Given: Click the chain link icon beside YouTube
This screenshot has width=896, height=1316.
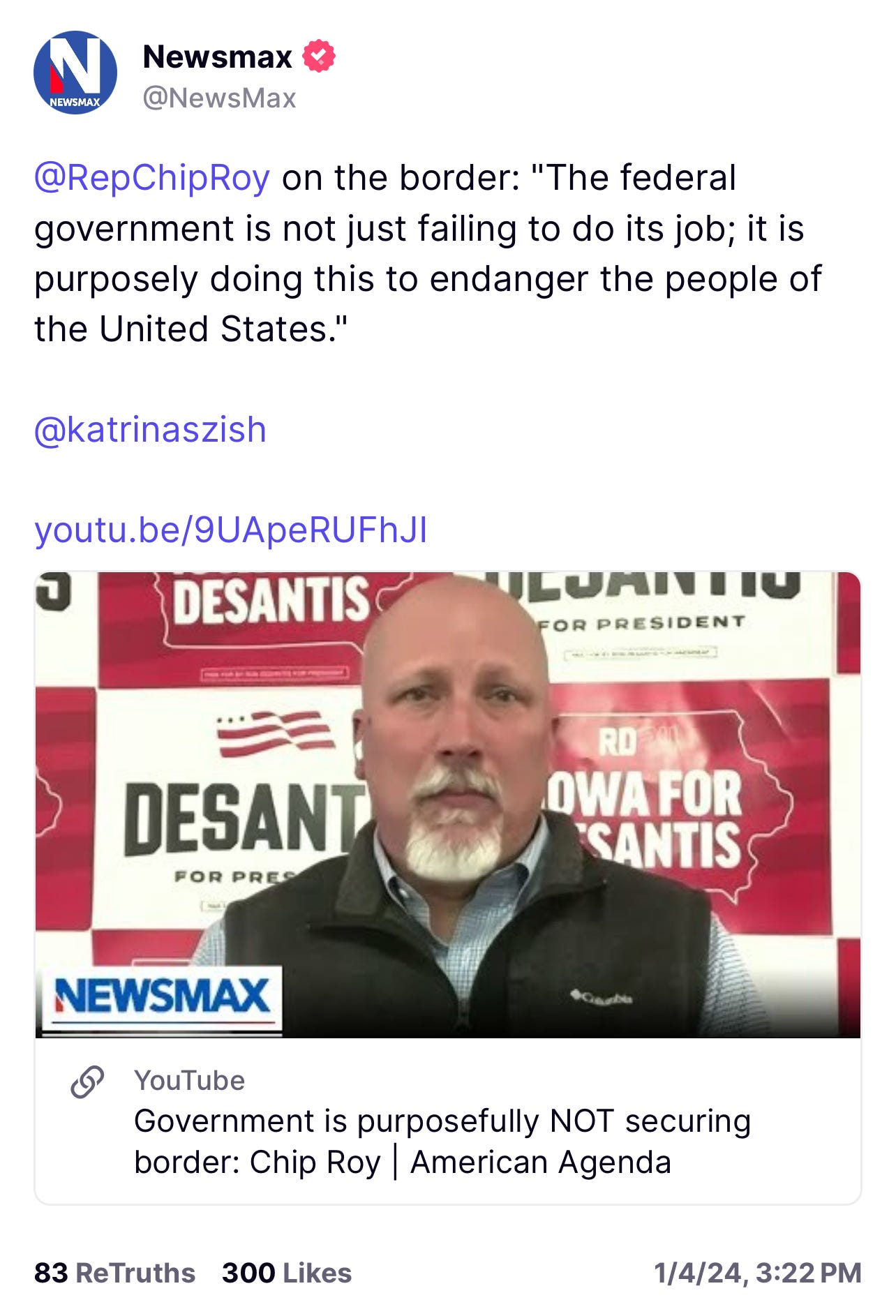Looking at the screenshot, I should (x=88, y=1082).
